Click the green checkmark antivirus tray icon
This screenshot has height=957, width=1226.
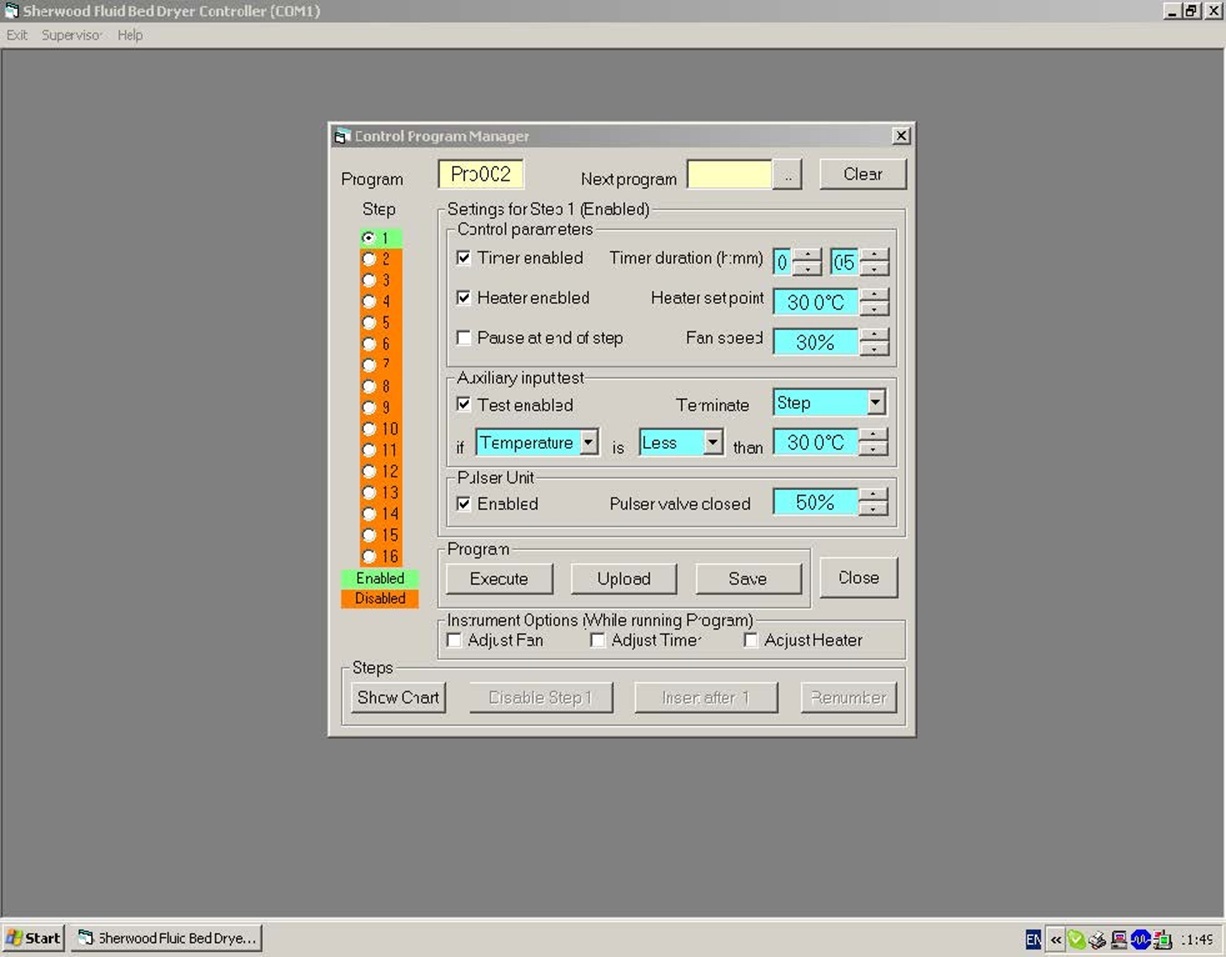pyautogui.click(x=1076, y=939)
